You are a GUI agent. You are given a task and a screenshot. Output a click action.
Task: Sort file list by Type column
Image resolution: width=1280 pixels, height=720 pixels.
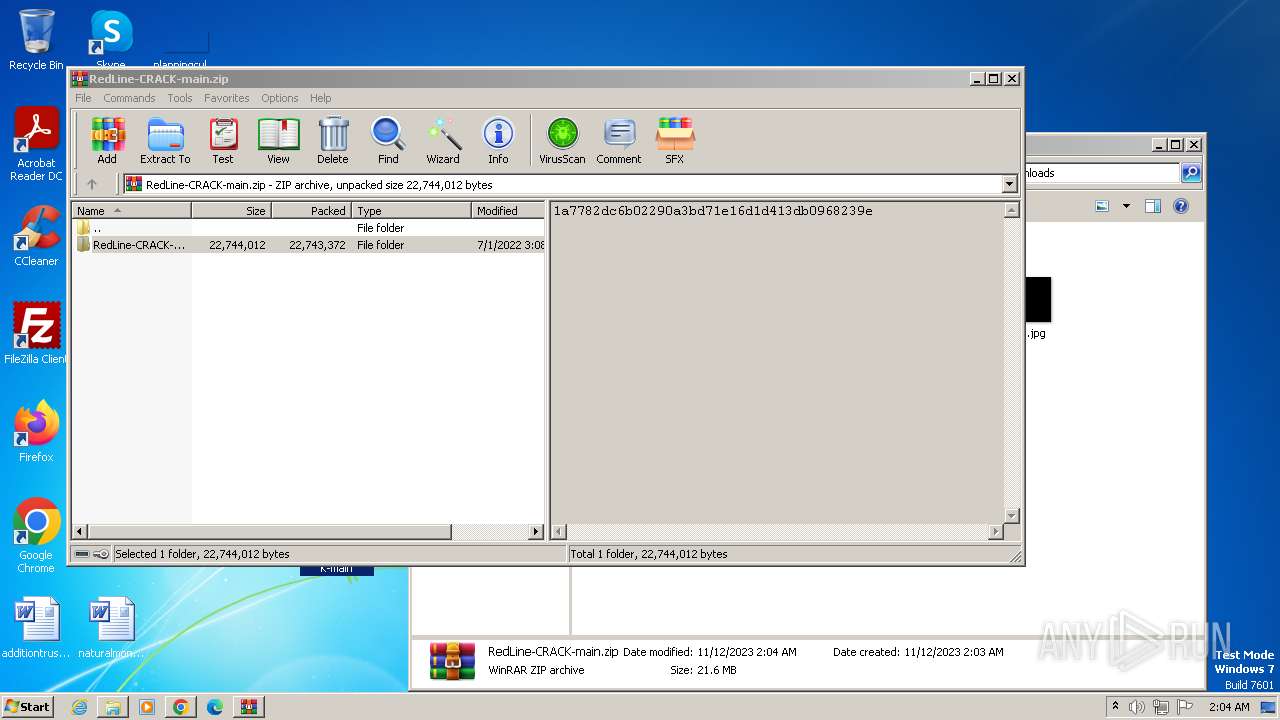pos(411,211)
